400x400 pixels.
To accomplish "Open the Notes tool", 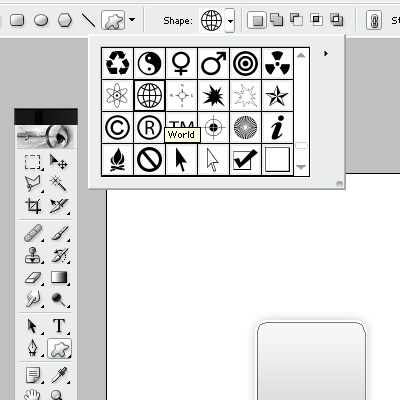I will [33, 375].
